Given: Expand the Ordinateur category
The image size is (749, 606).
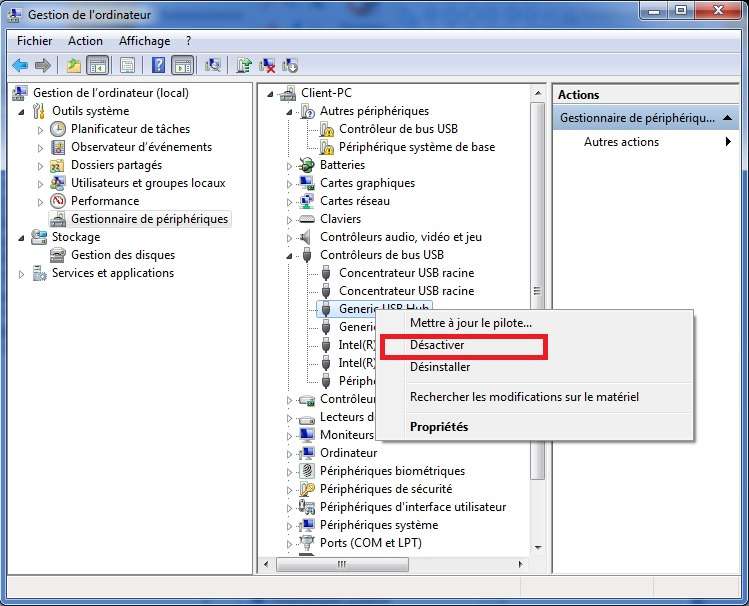Looking at the screenshot, I should pos(289,454).
